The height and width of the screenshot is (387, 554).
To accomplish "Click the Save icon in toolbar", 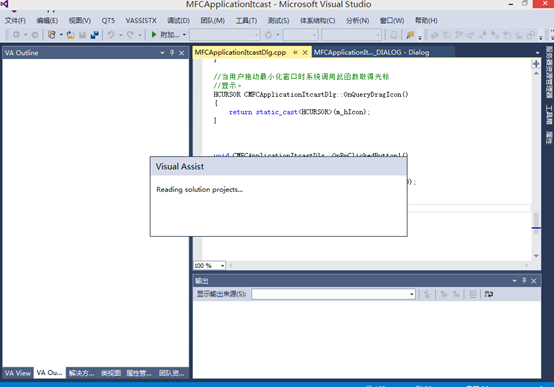I will tap(82, 35).
